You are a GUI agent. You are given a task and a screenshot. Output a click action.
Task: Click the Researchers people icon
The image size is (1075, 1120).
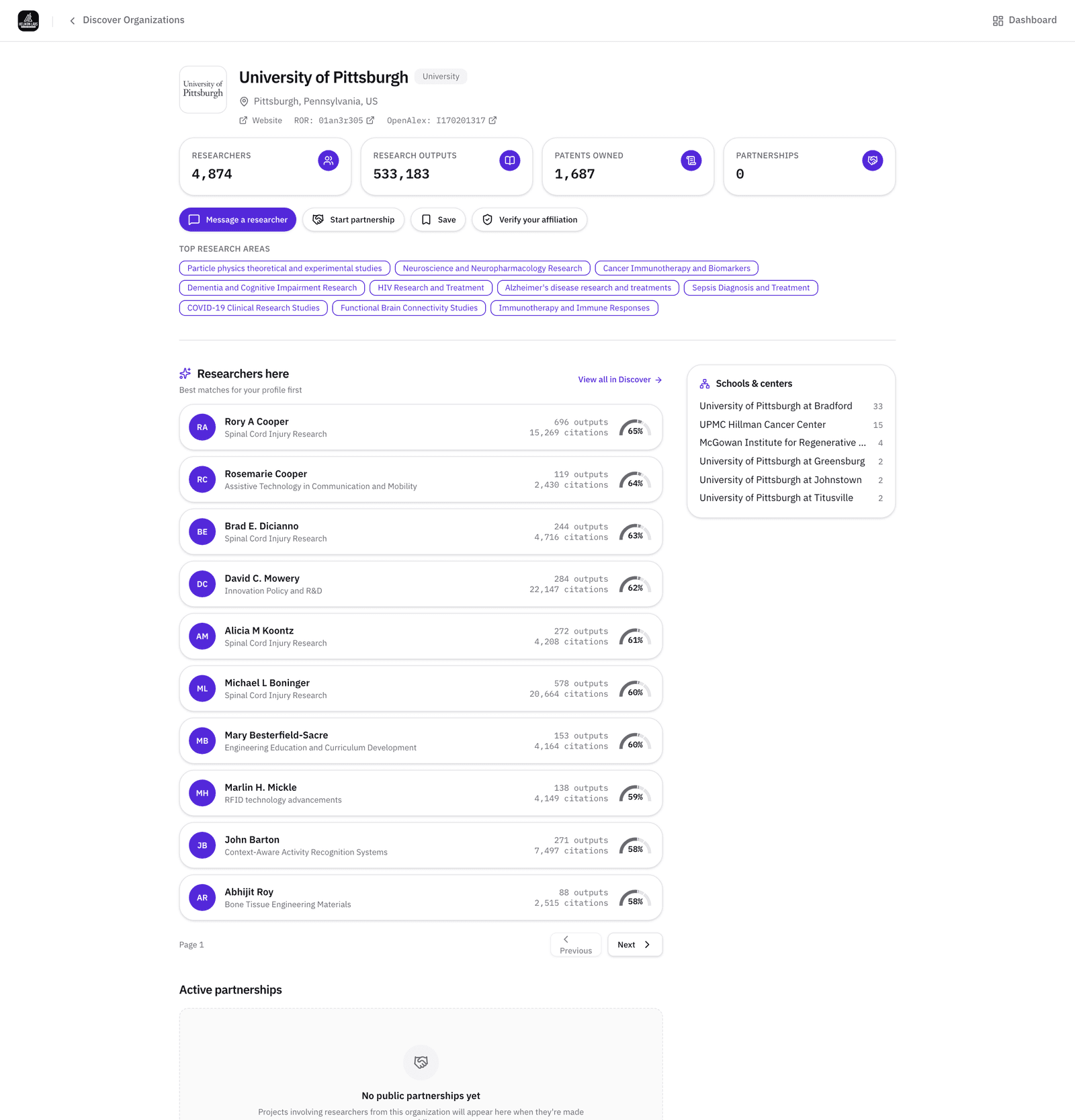(x=329, y=161)
